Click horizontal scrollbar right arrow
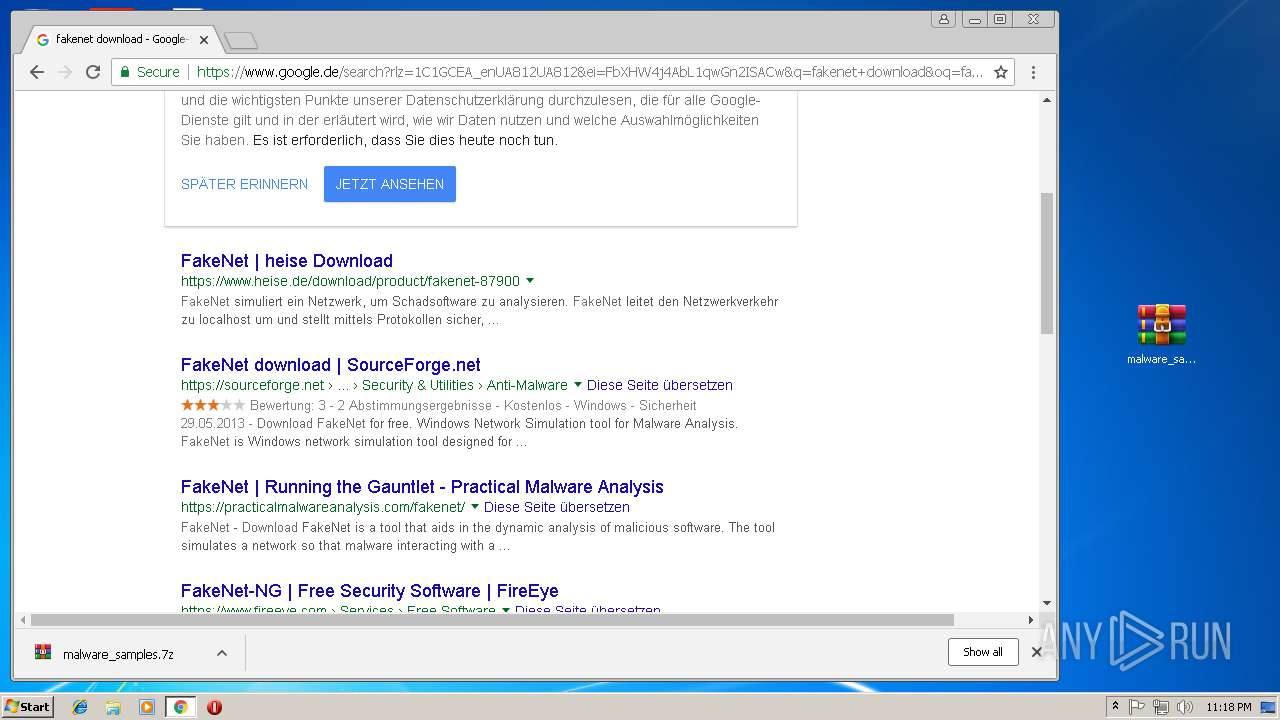Screen dimensions: 1280x720 [x=1031, y=620]
